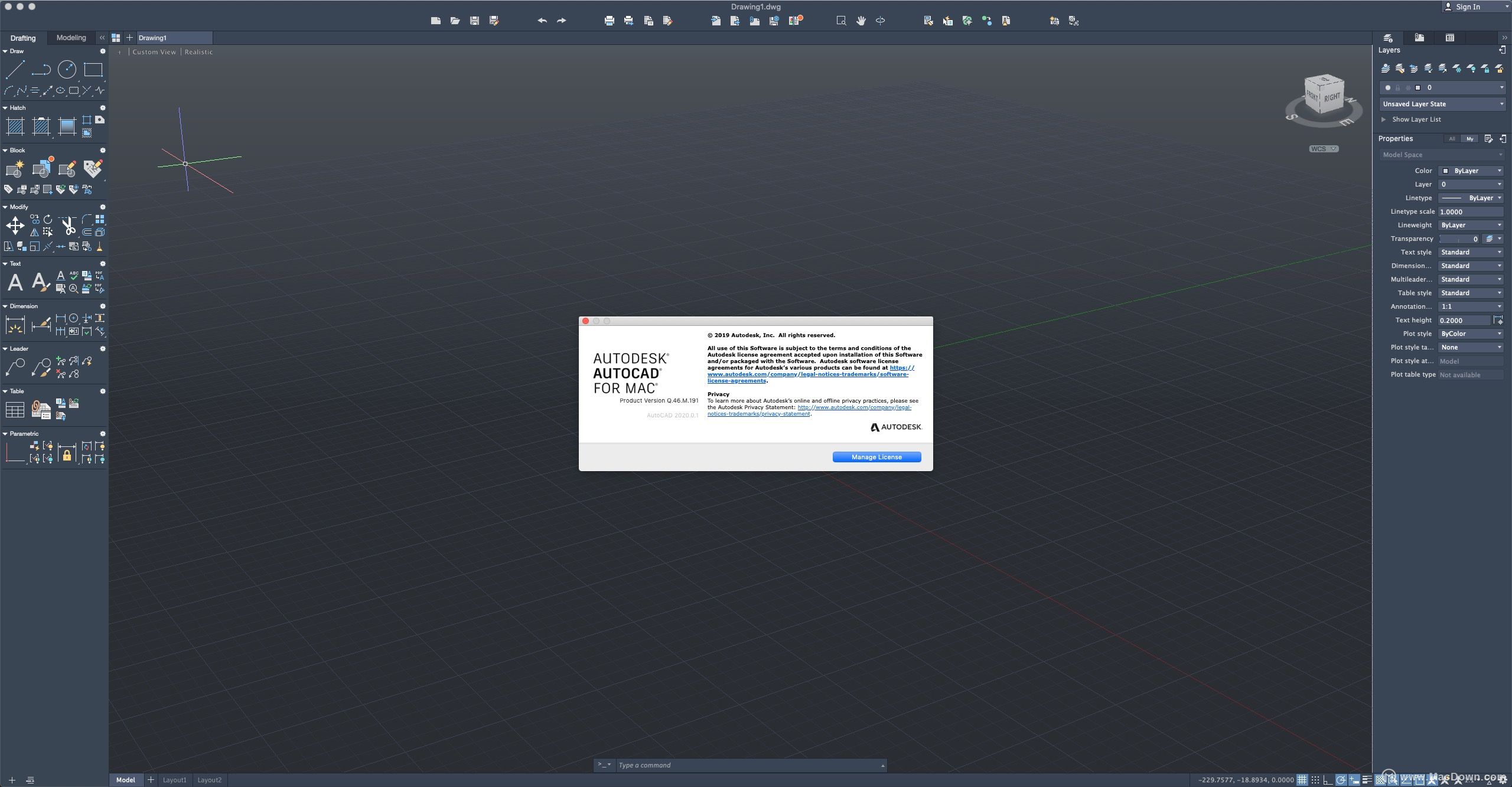Switch to the Modeling workspace tab
The image size is (1512, 787).
71,38
